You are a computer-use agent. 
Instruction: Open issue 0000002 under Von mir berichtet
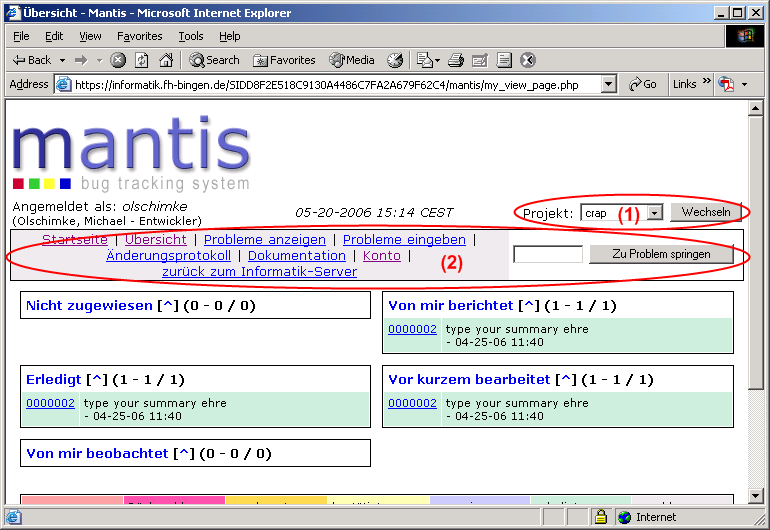tap(412, 329)
